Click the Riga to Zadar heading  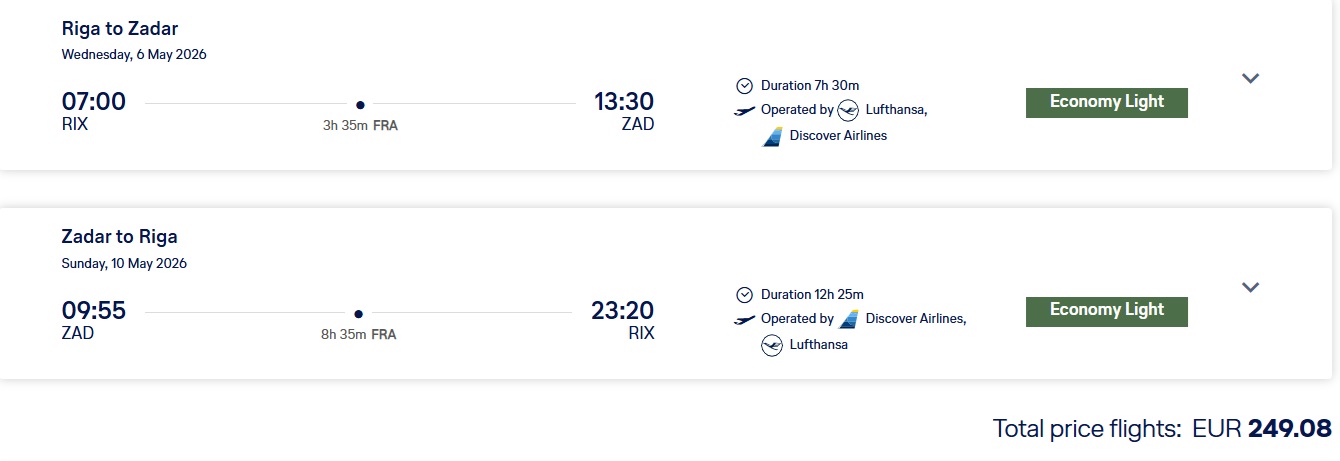tap(120, 29)
